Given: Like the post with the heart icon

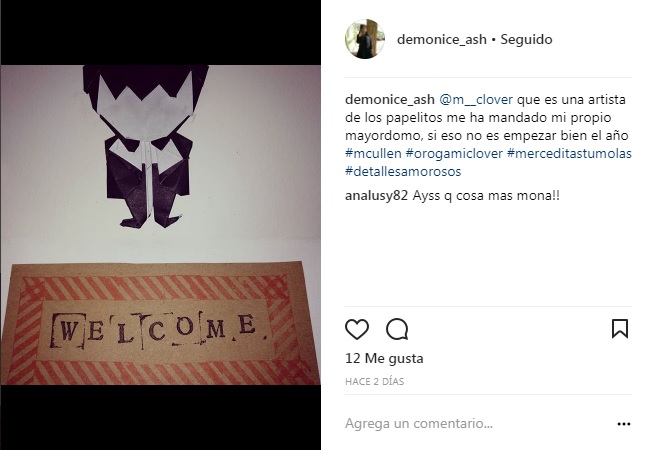Looking at the screenshot, I should coord(357,329).
